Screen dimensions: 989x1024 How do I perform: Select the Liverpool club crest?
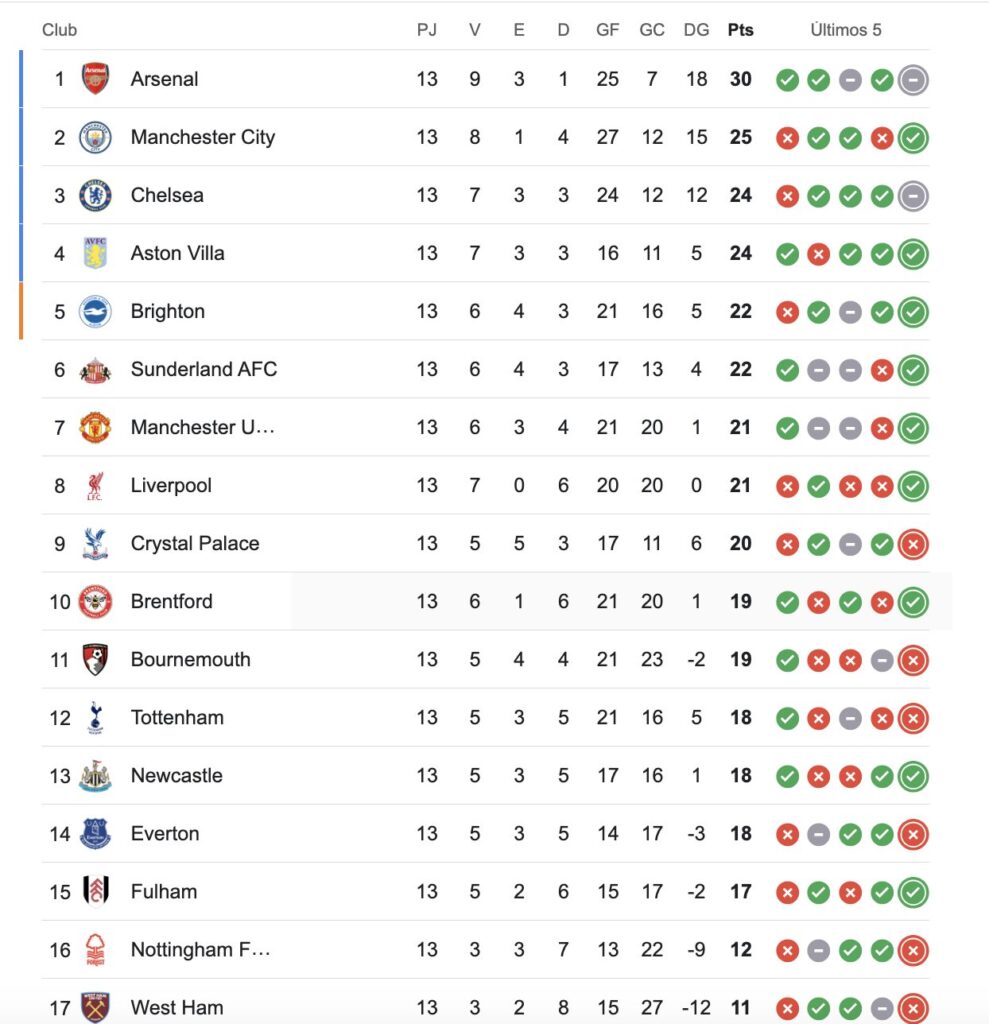pos(95,486)
